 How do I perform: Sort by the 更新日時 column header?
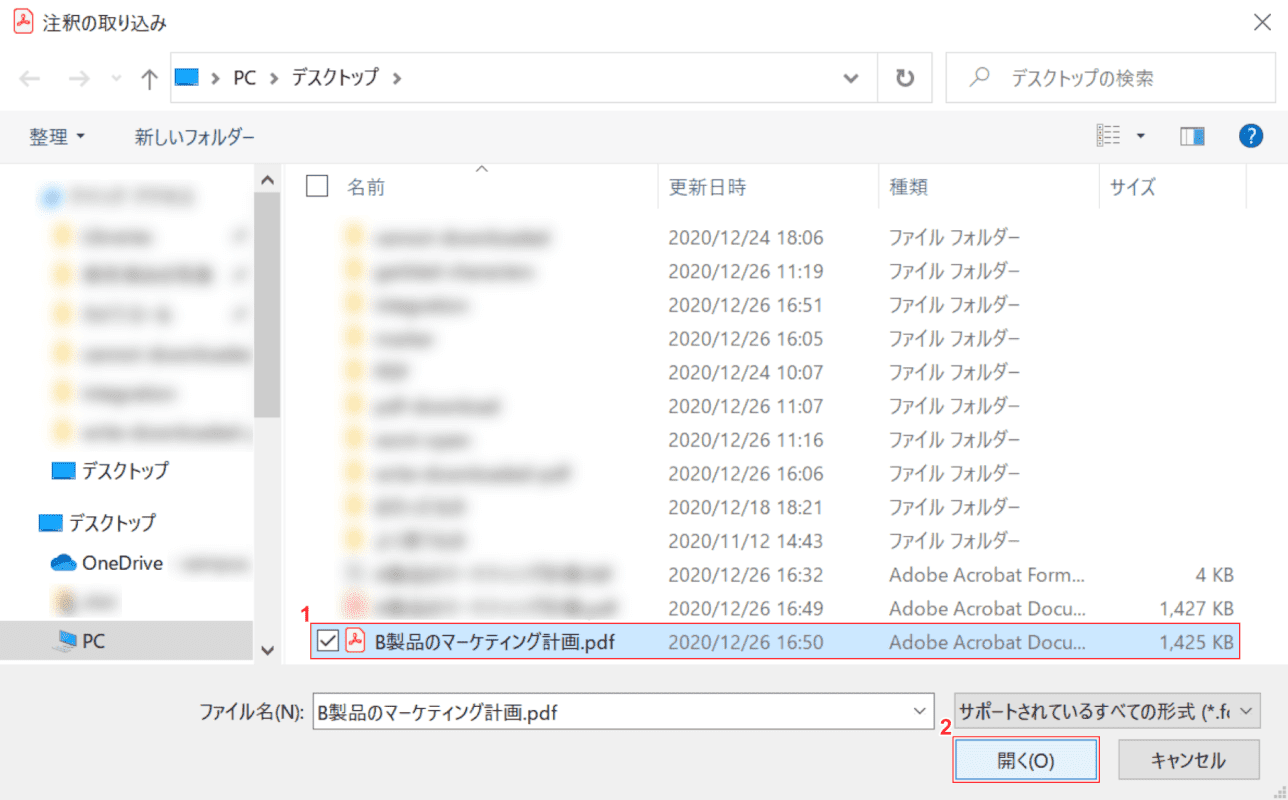tap(707, 187)
